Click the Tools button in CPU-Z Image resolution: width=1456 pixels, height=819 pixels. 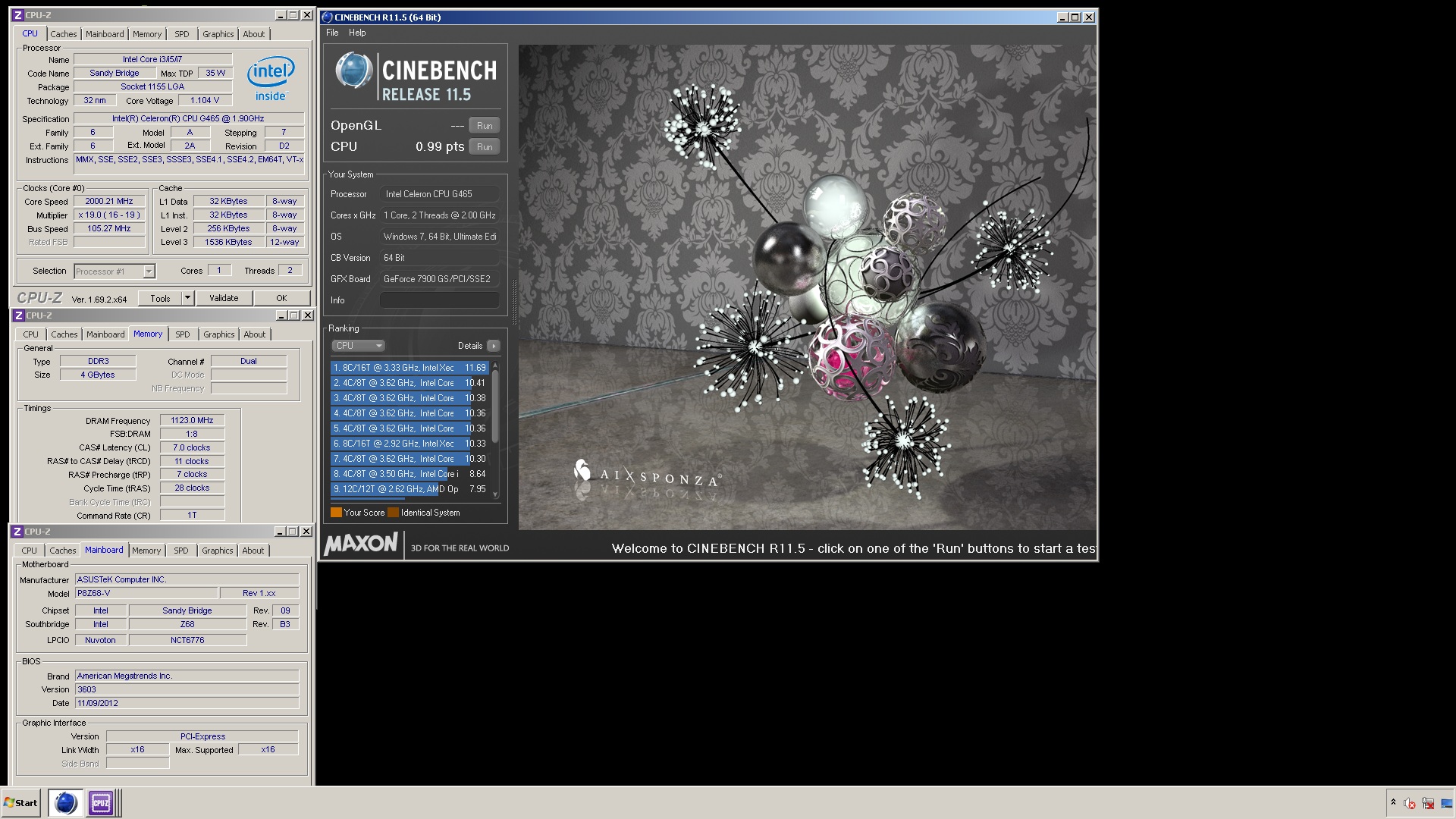pyautogui.click(x=160, y=298)
